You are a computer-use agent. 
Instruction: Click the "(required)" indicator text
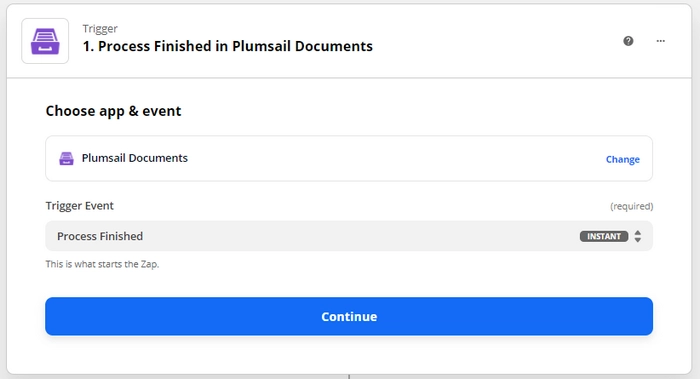632,206
